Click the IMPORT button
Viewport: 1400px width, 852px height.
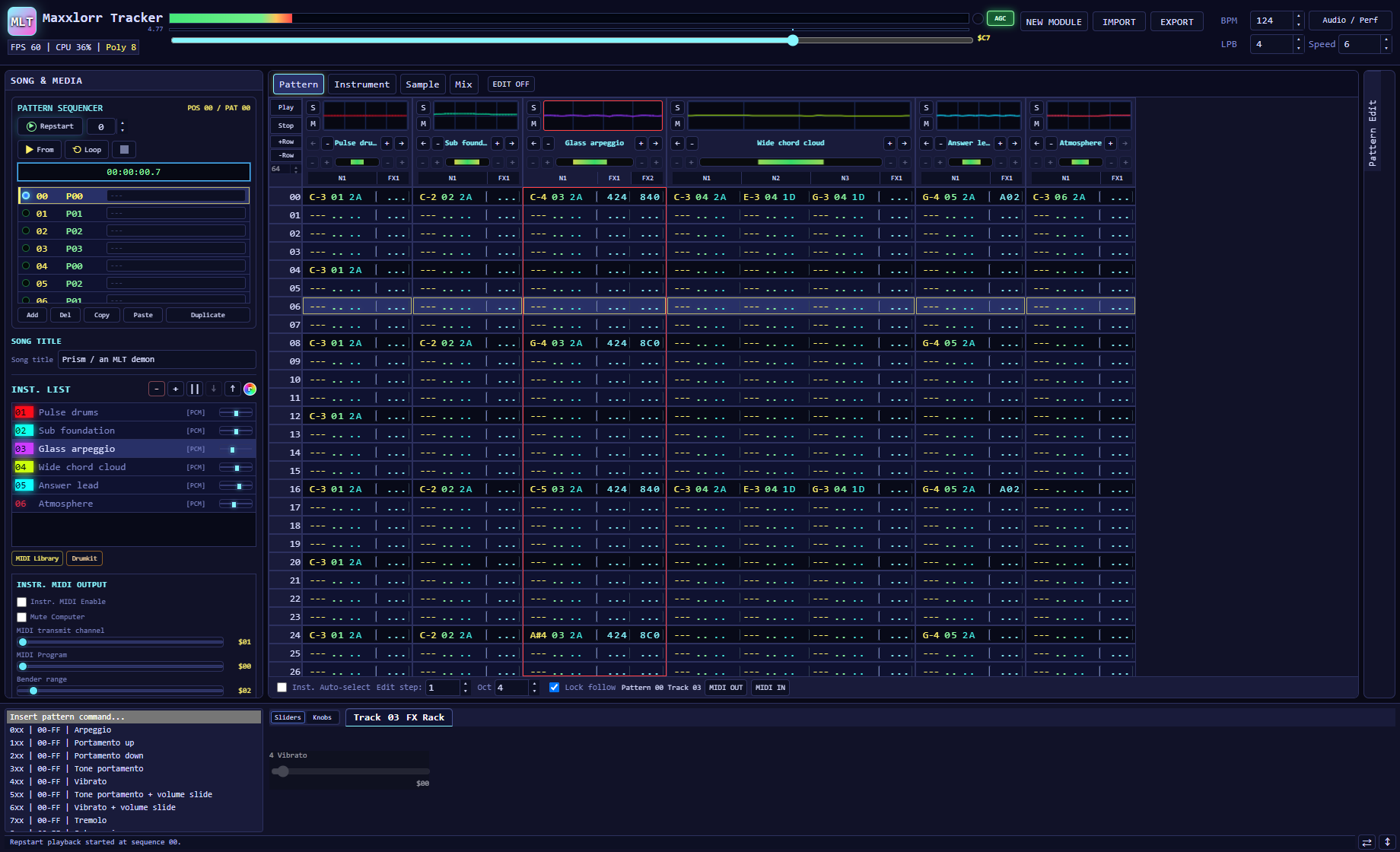click(x=1119, y=22)
